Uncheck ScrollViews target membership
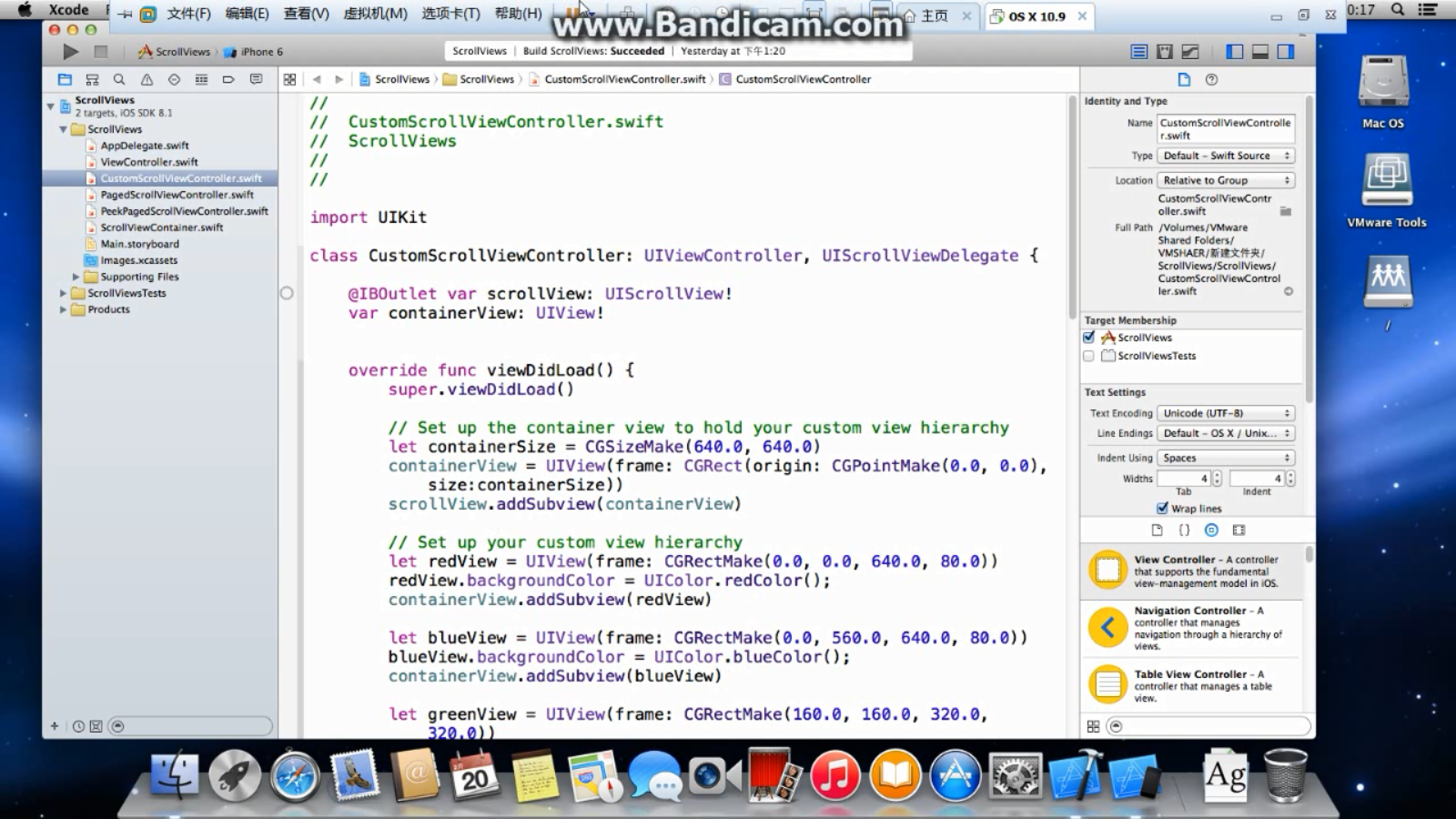The width and height of the screenshot is (1456, 819). 1088,338
